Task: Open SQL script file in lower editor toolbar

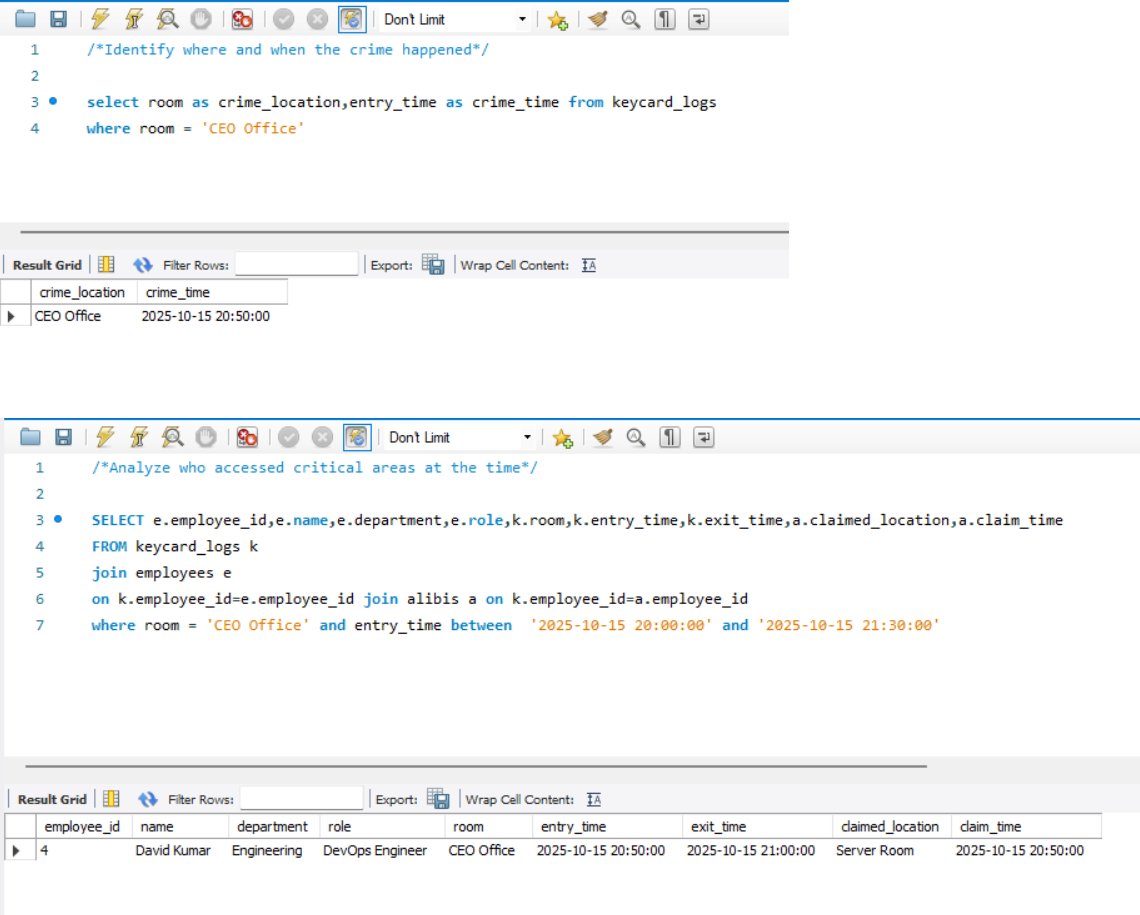Action: pos(31,437)
